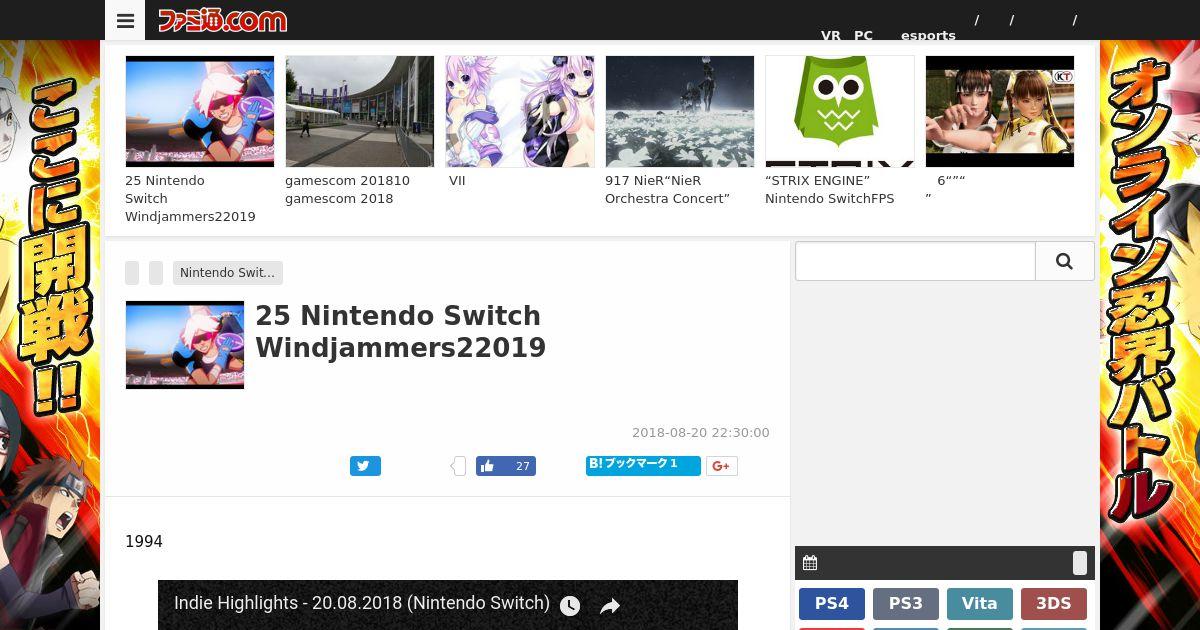
Task: Open 'STRIX ENGINE Nintendo SwitchFPS' article link
Action: (830, 190)
